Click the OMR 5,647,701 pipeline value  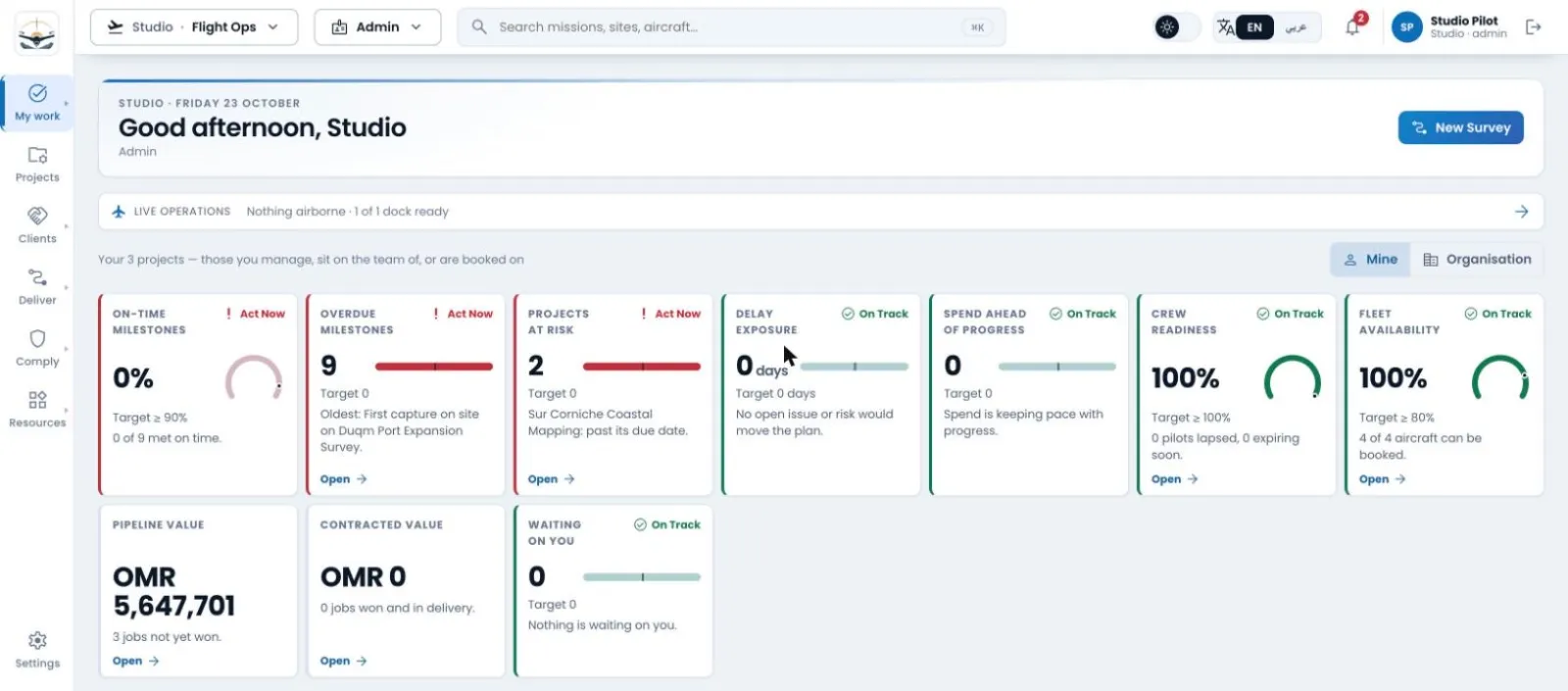click(x=173, y=591)
